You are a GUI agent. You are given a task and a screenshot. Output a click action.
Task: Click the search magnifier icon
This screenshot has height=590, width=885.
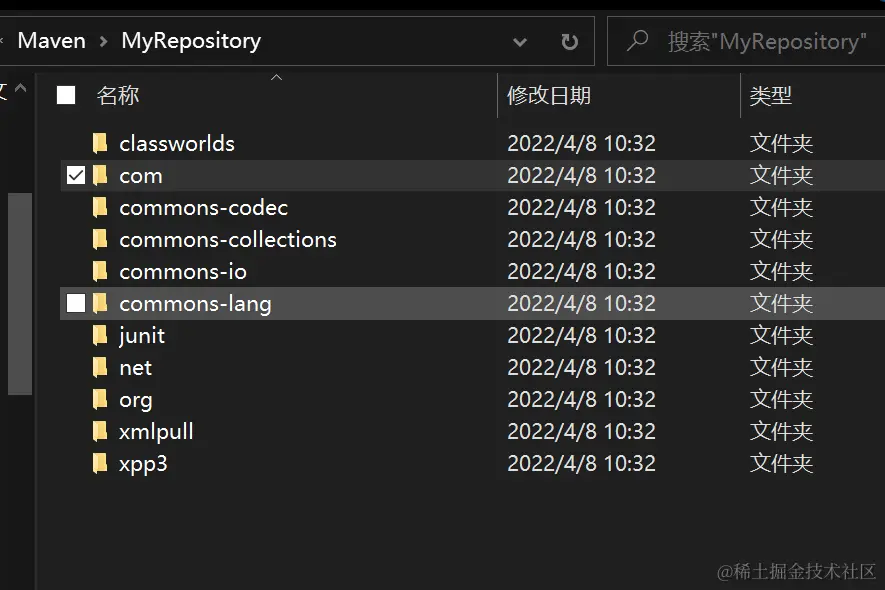(637, 41)
